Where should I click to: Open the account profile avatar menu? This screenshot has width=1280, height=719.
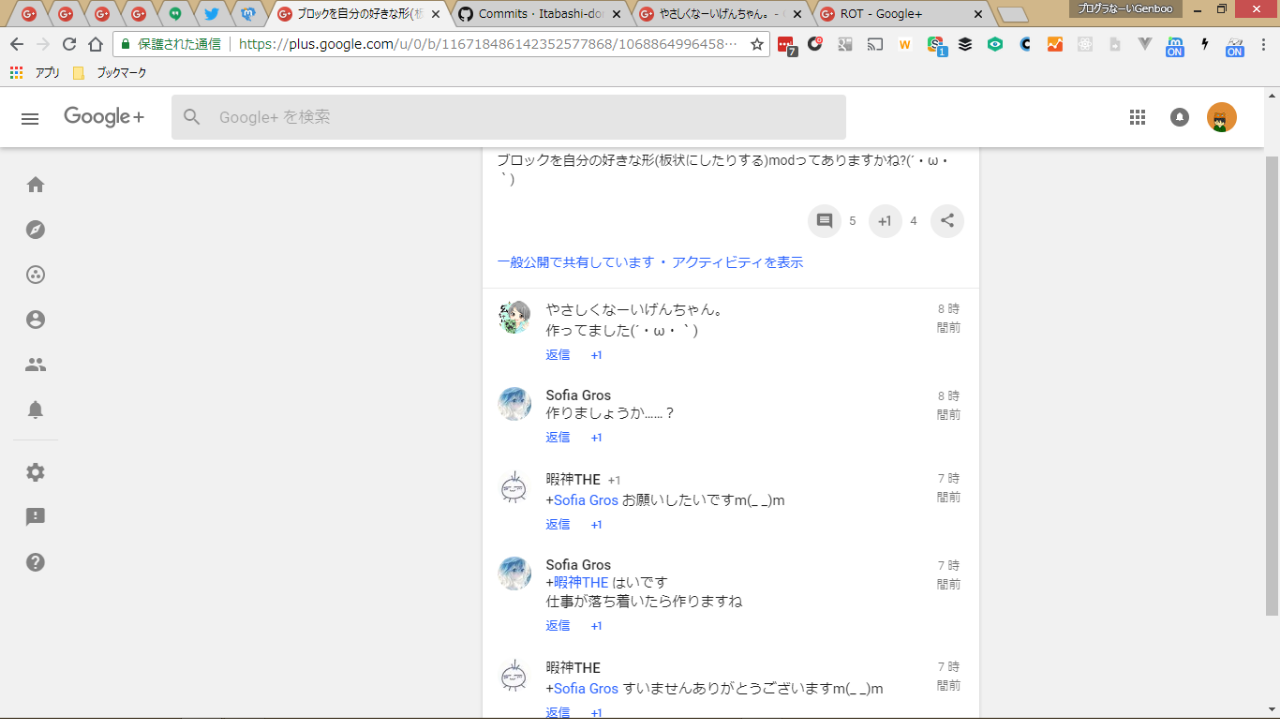[1221, 117]
